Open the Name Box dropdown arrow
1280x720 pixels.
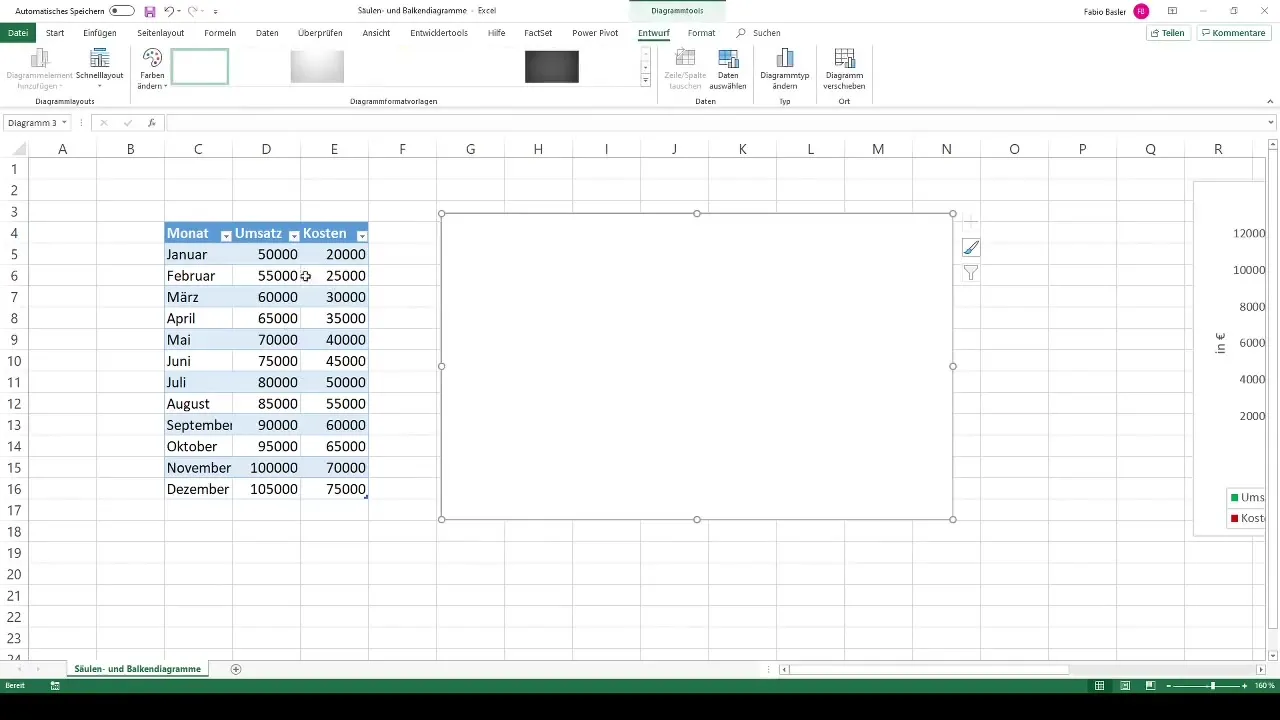pos(64,123)
